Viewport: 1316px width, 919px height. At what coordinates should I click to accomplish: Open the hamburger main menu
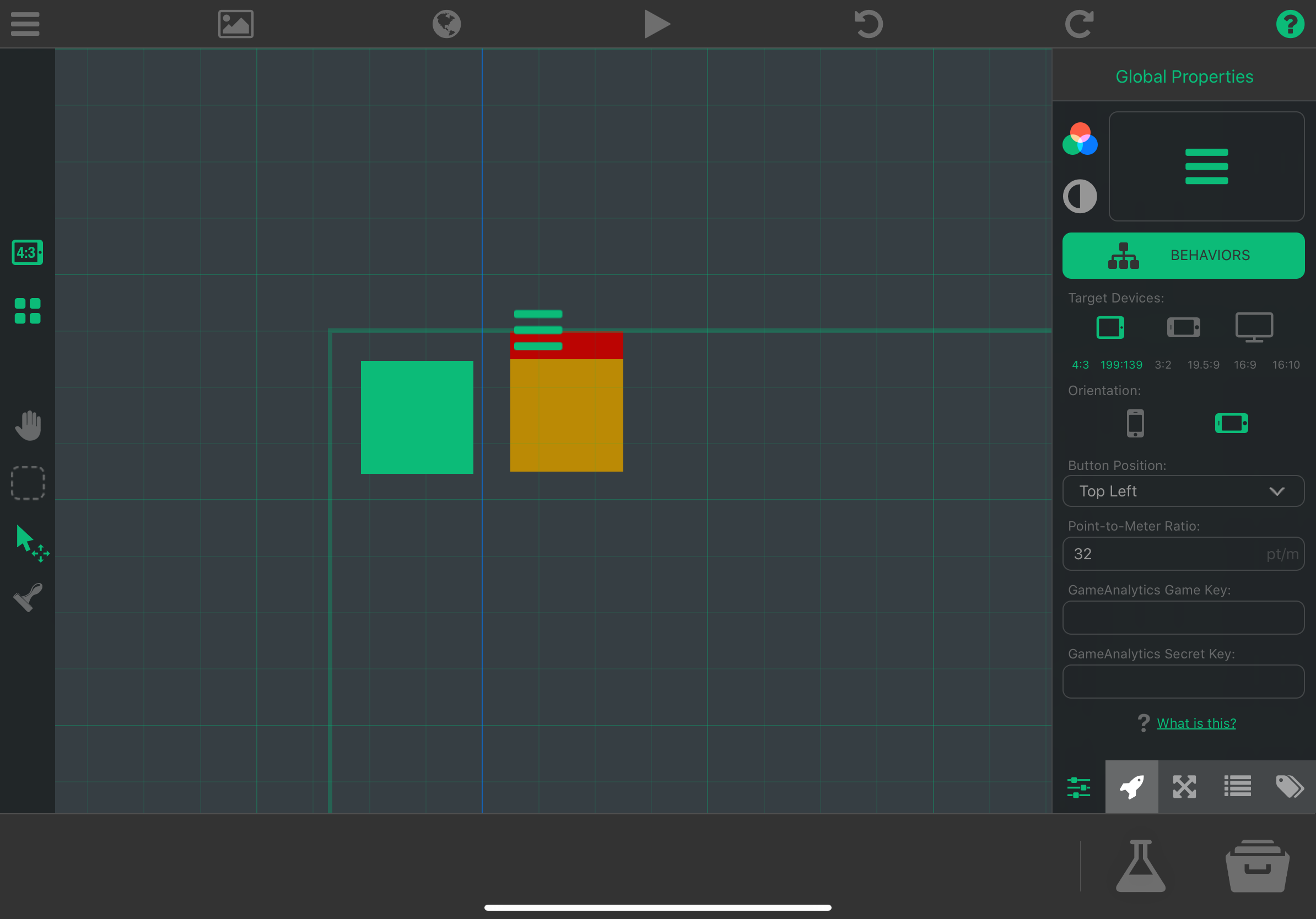(25, 24)
